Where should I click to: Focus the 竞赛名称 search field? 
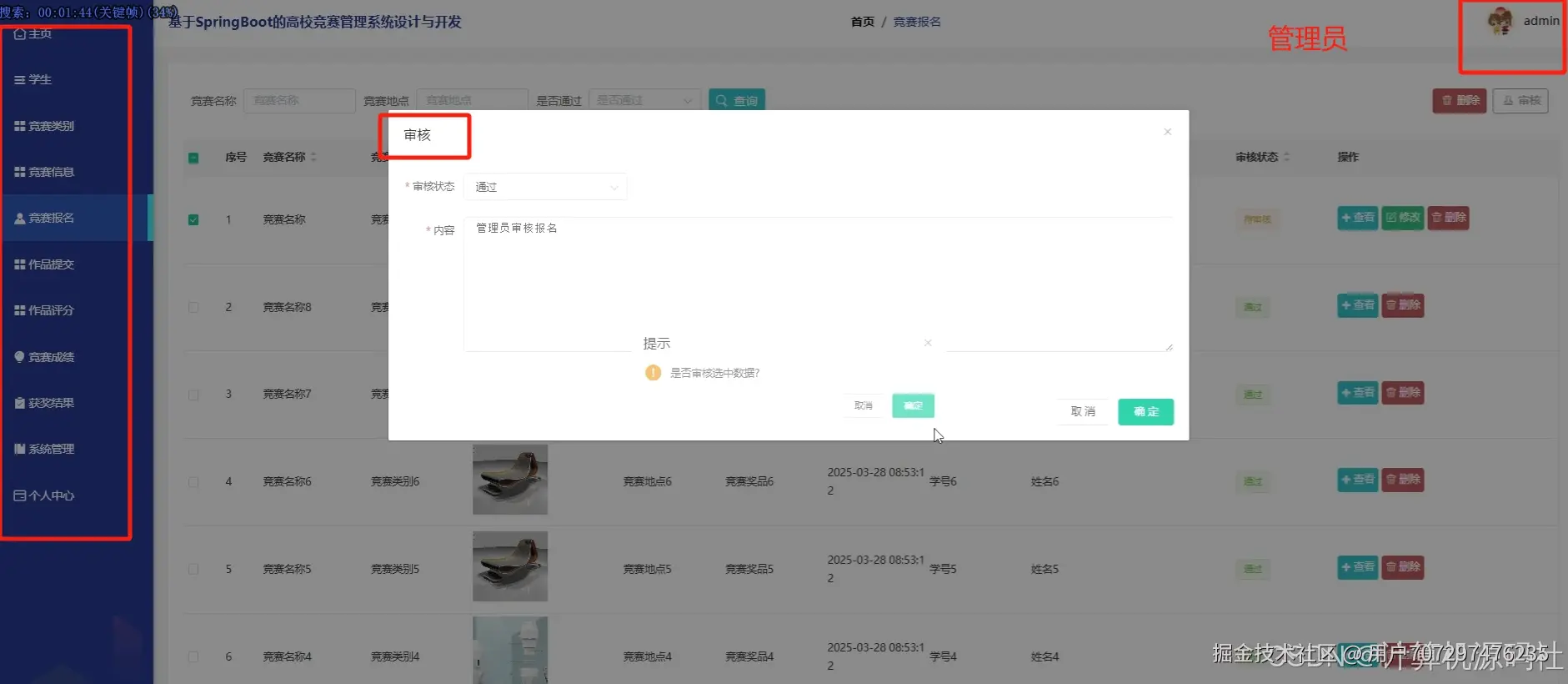(x=299, y=100)
